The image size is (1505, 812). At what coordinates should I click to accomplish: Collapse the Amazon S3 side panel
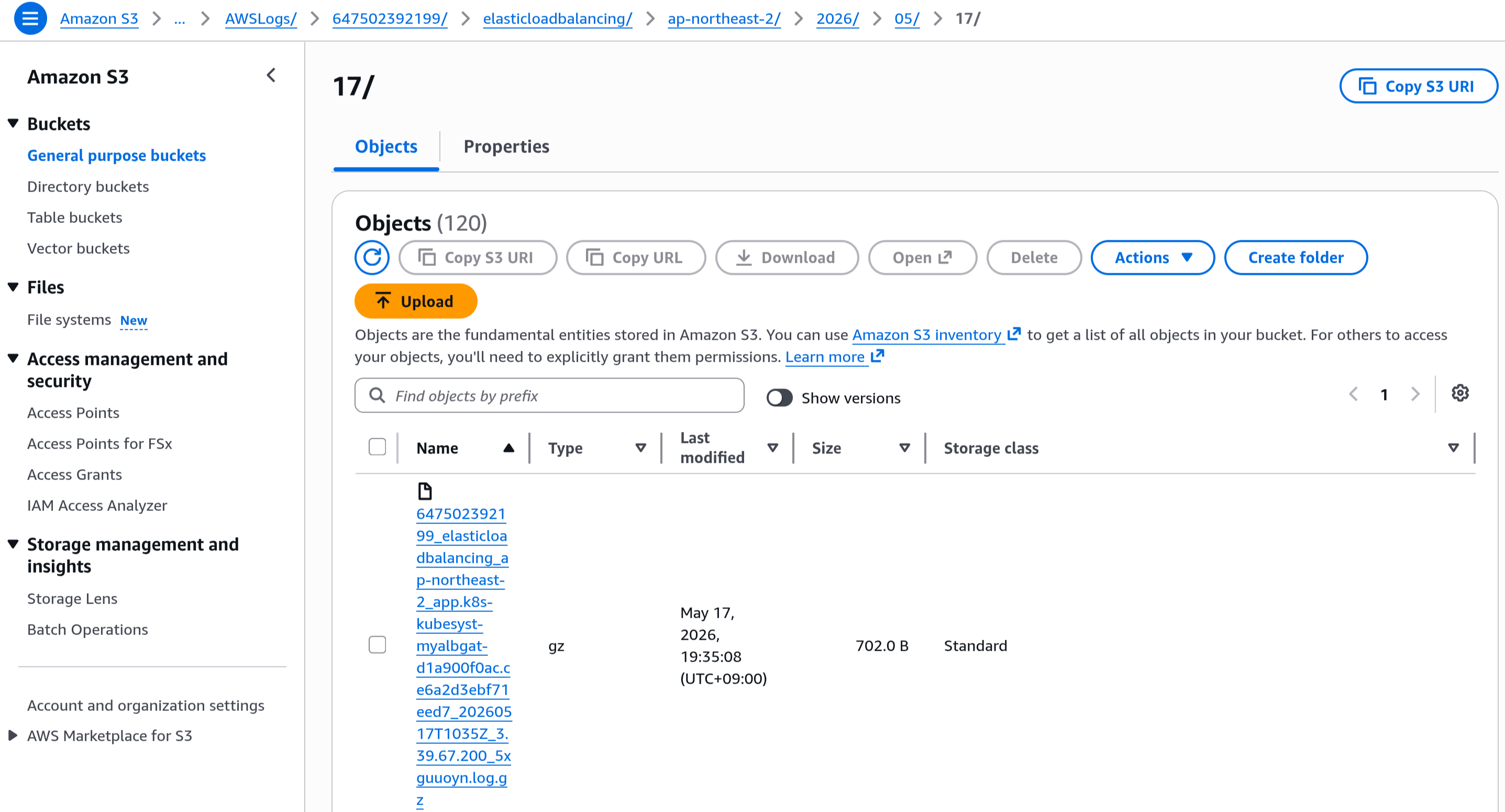(x=271, y=75)
